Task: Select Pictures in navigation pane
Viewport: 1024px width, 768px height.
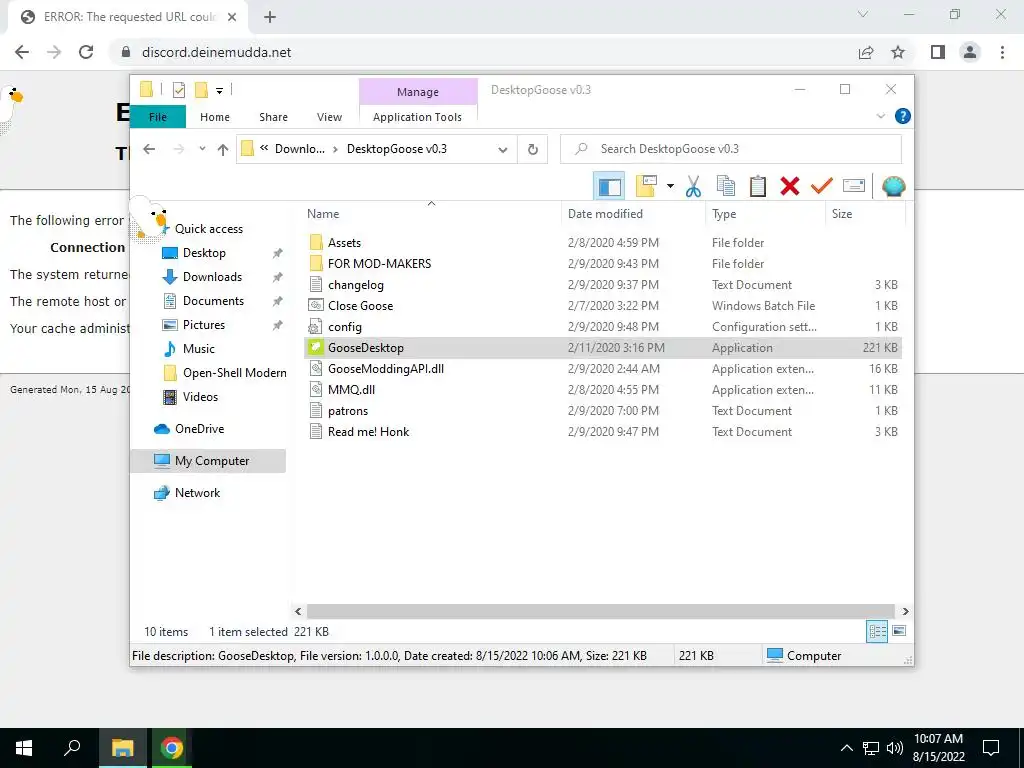Action: pyautogui.click(x=204, y=325)
